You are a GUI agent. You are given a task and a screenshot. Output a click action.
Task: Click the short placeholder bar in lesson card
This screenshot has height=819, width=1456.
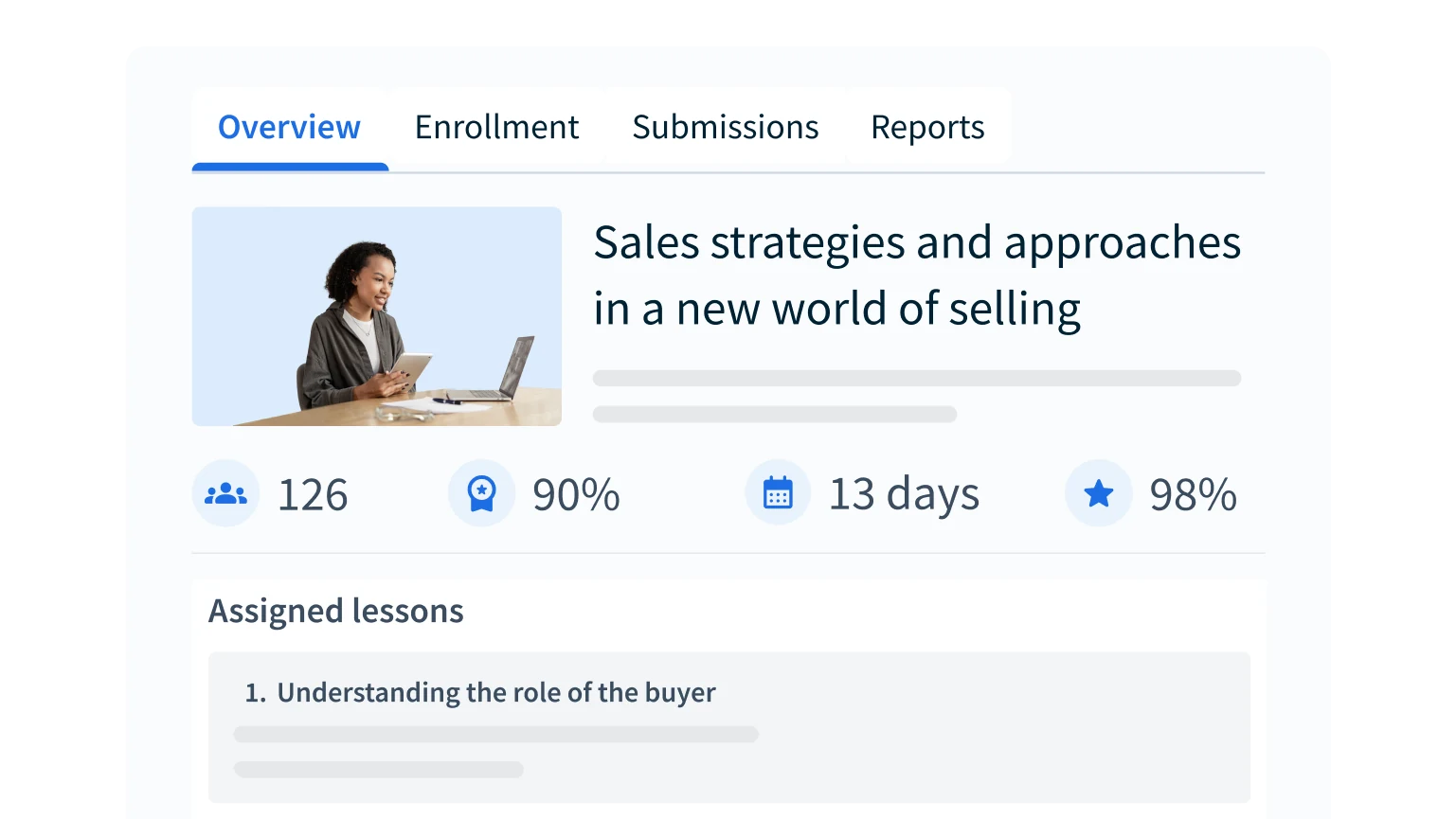(378, 770)
